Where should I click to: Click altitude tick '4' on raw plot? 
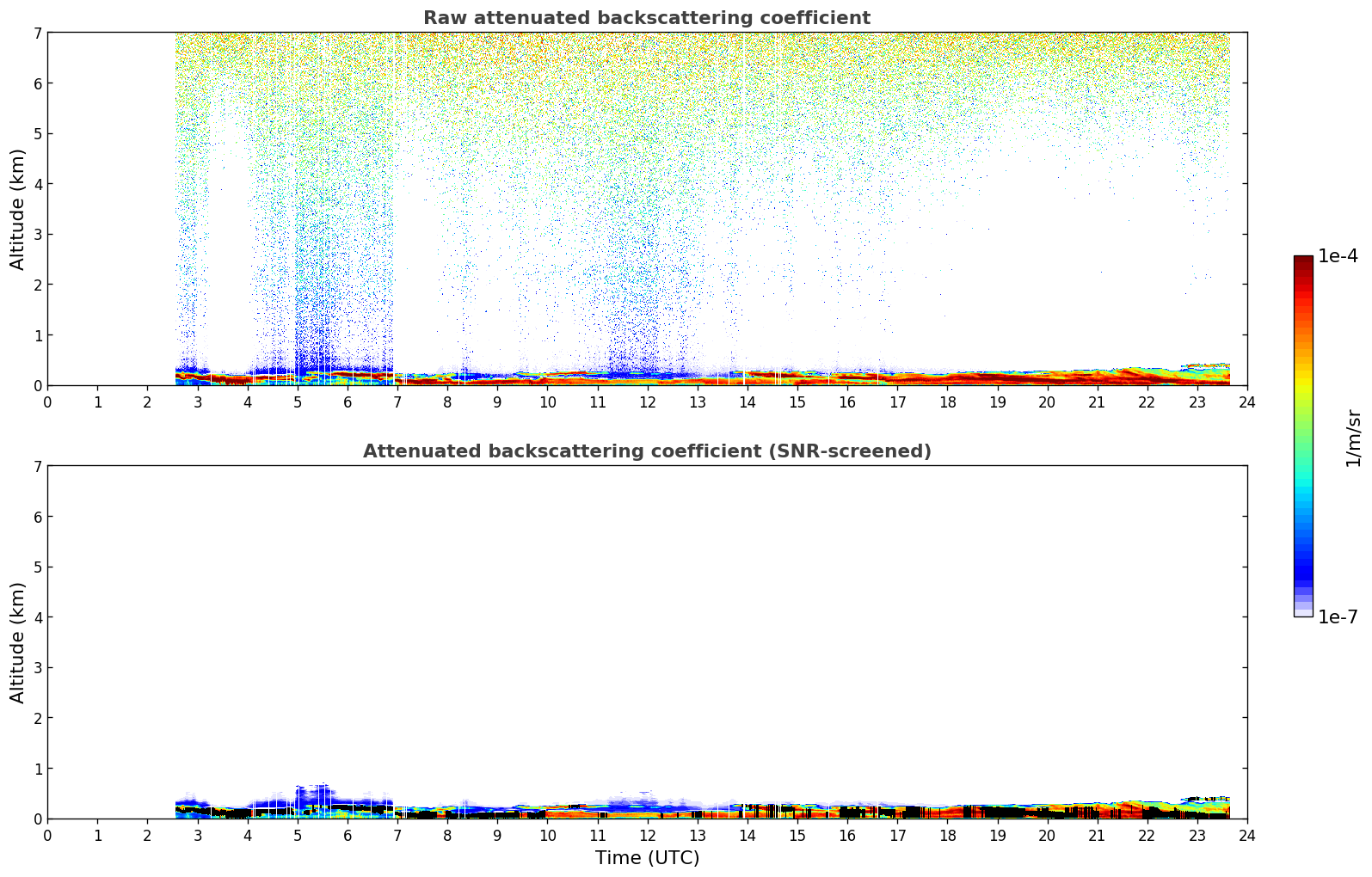[37, 184]
